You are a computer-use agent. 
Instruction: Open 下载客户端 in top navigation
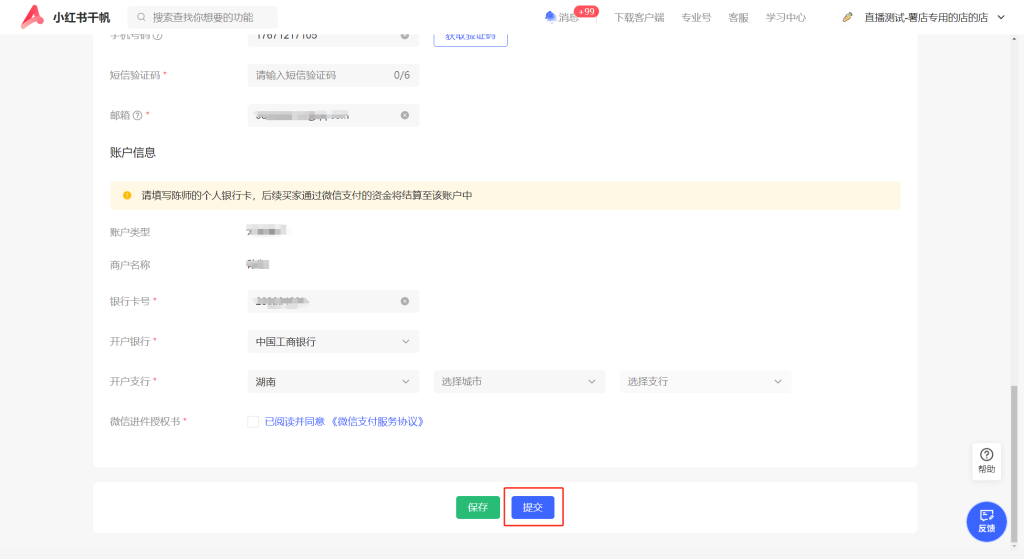(x=639, y=18)
